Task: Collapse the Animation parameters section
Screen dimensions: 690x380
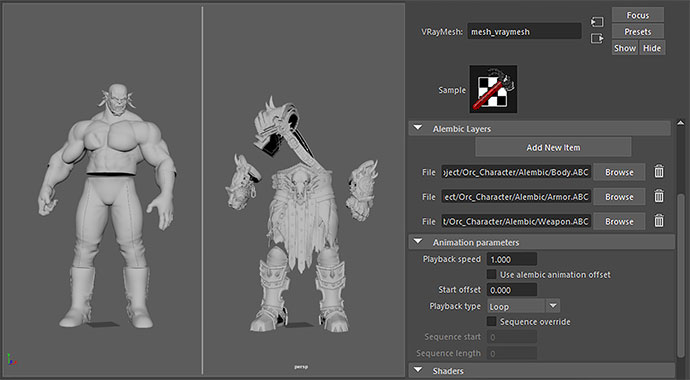Action: click(418, 242)
